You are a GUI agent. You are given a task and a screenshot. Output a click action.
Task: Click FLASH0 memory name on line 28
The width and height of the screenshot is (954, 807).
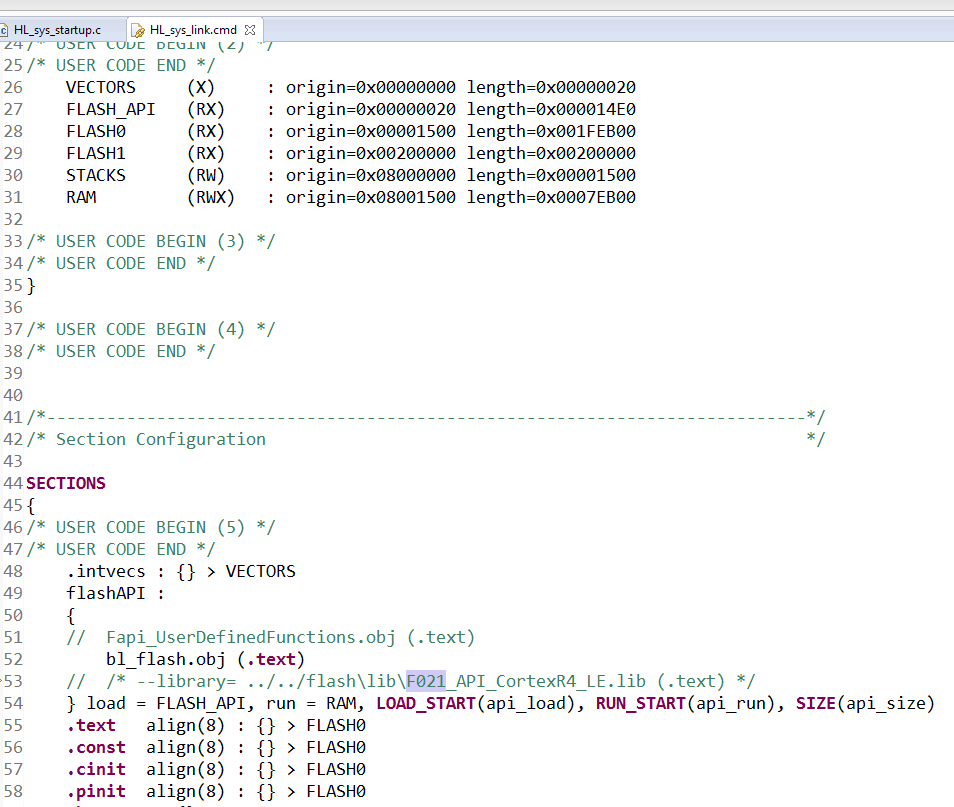96,131
